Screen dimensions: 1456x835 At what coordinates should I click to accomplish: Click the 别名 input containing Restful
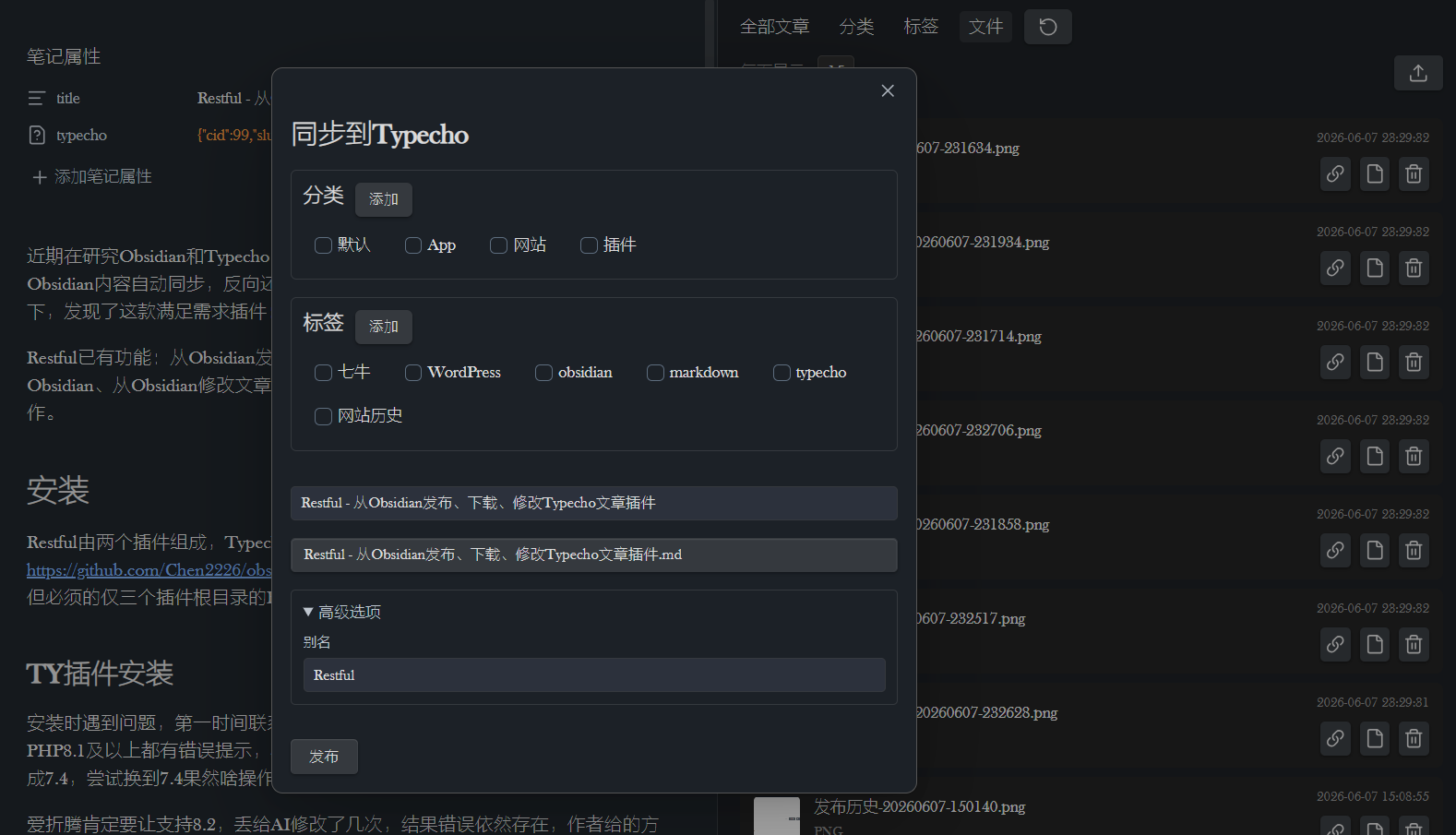click(594, 675)
